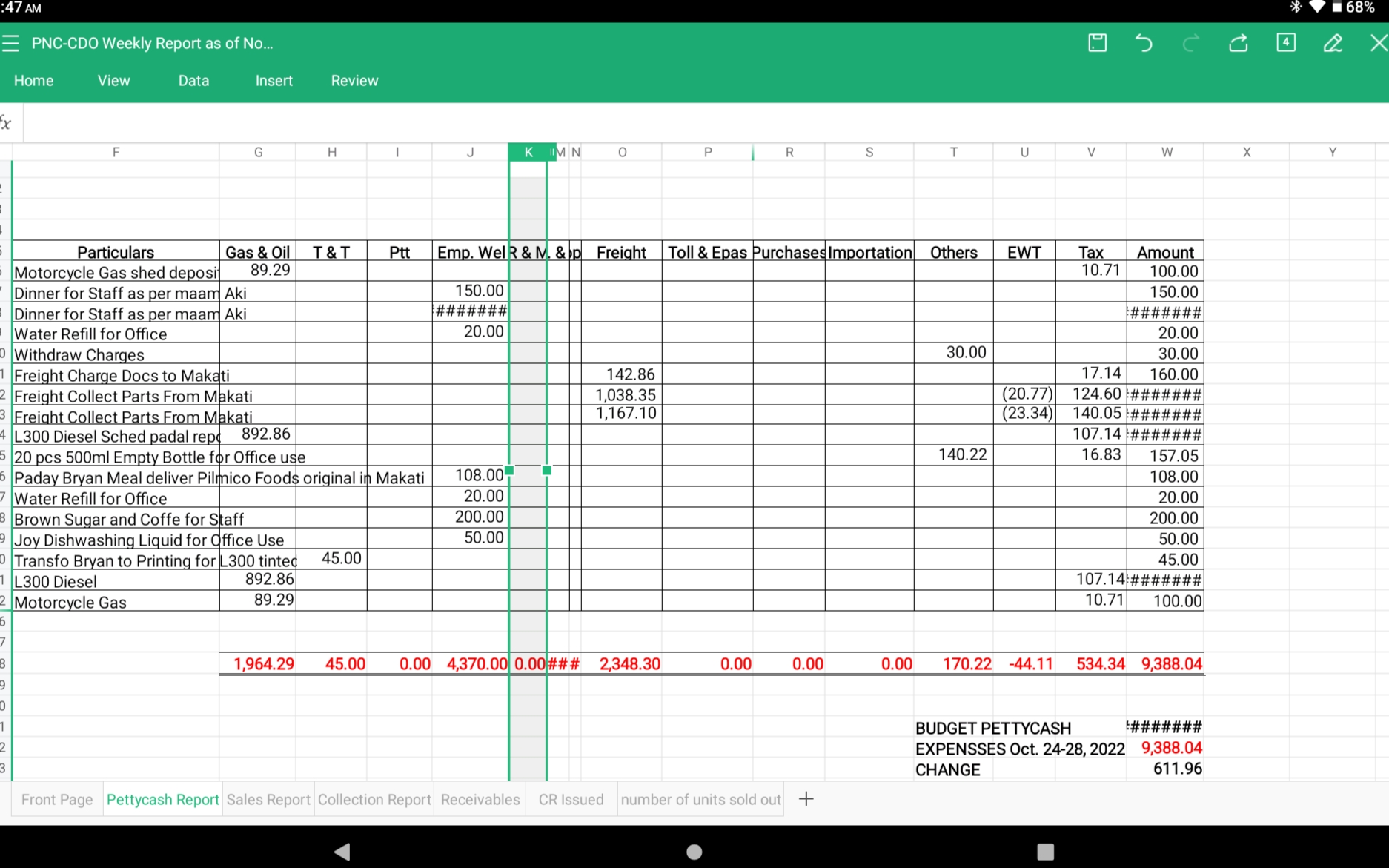
Task: Tap the document title PNC-CDO Weekly Report
Action: click(152, 43)
